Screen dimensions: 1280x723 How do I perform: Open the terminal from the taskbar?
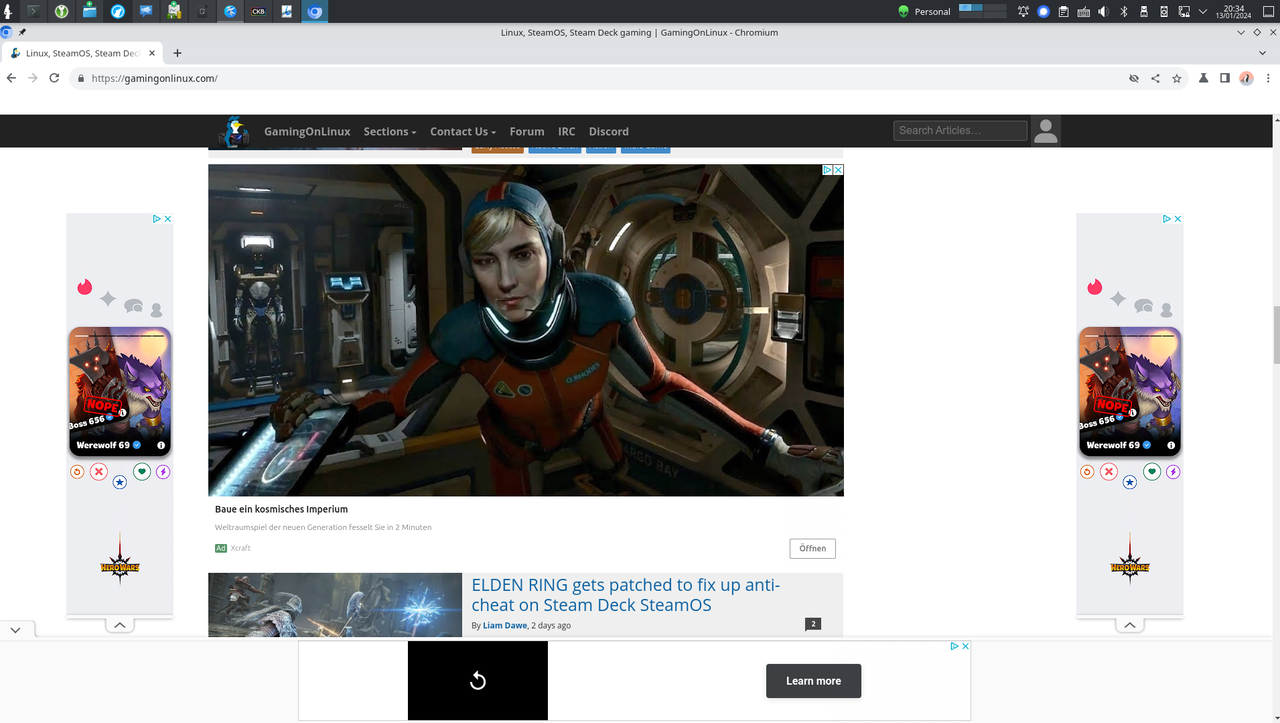pos(35,11)
